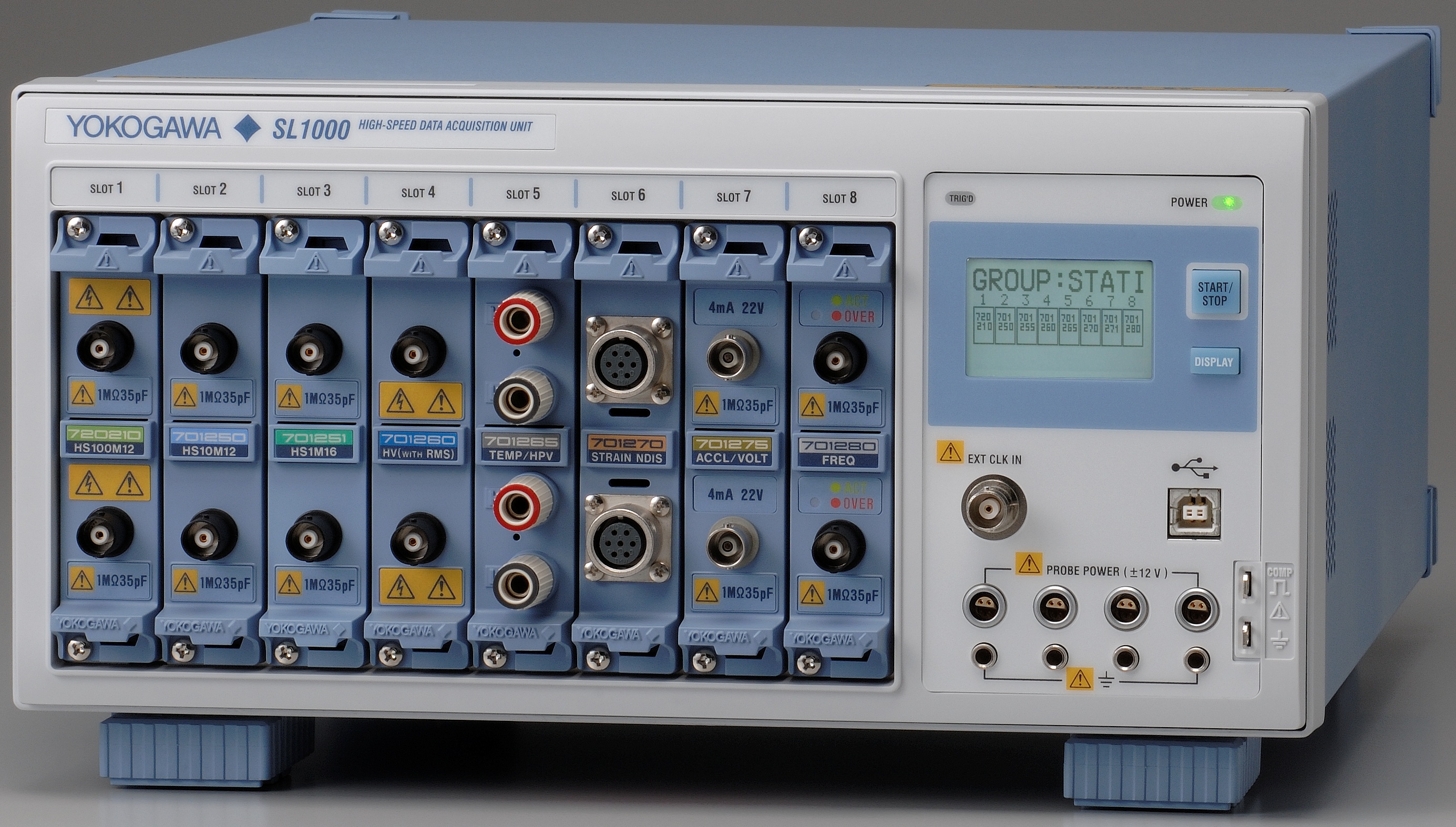Click the USB type-B port

point(1194,513)
